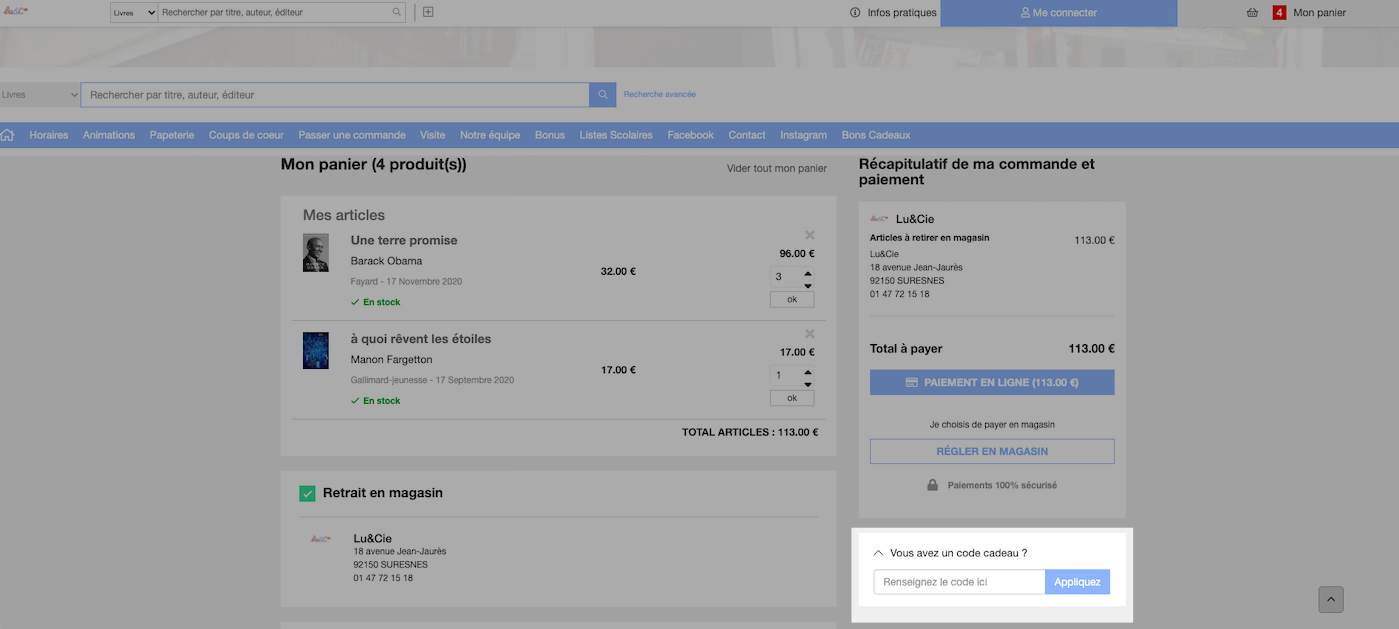Click the Infos pratiques info icon

coord(855,13)
